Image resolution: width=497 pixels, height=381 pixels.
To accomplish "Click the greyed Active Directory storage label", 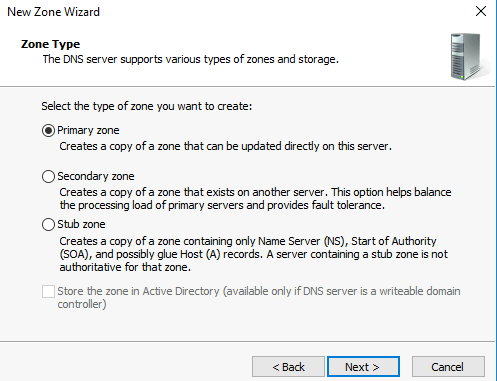I will pyautogui.click(x=259, y=297).
